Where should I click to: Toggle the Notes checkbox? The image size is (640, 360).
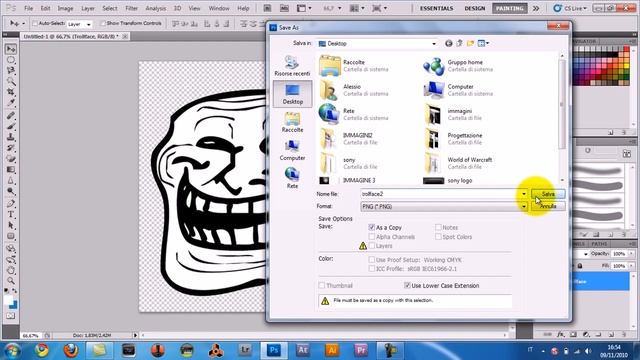tap(438, 227)
